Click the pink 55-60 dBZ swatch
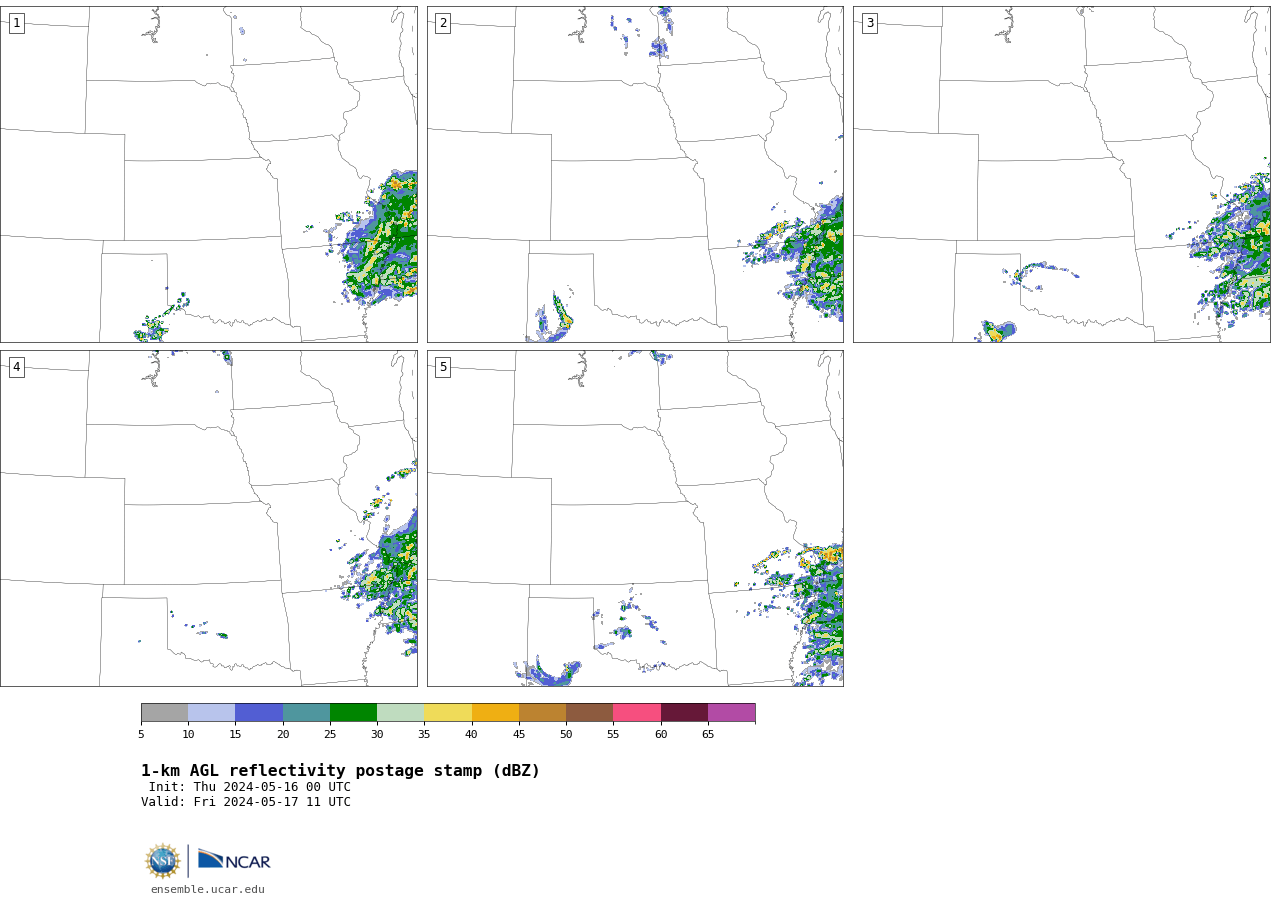This screenshot has width=1280, height=901. point(637,712)
